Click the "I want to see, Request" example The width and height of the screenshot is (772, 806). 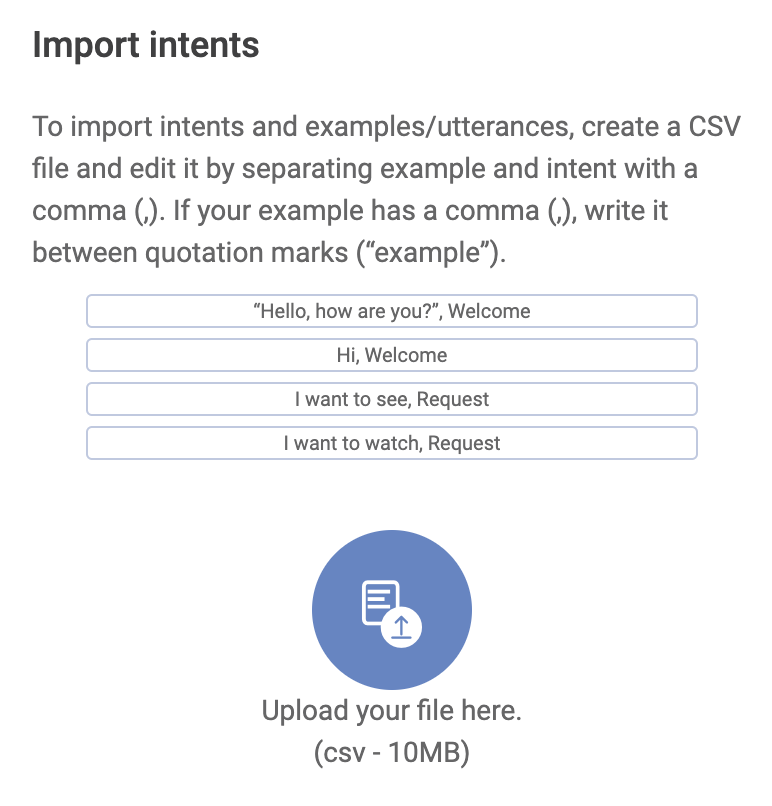click(391, 399)
